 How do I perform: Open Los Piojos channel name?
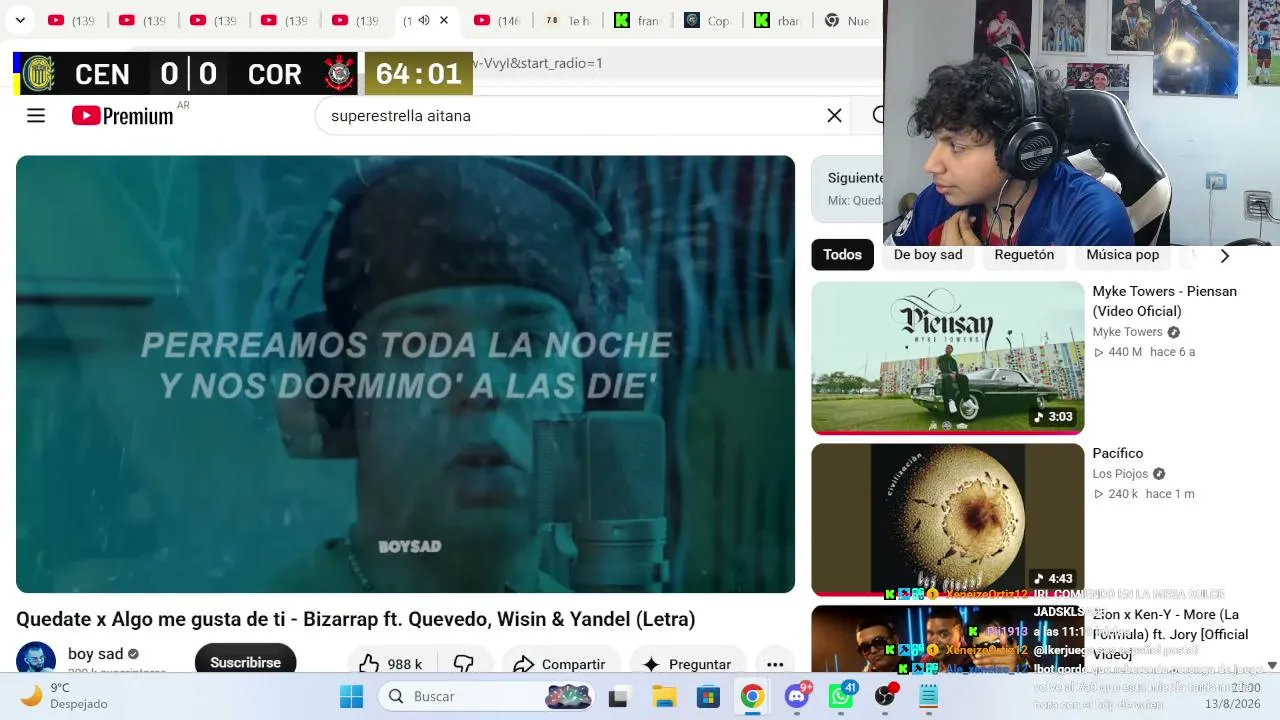(x=1120, y=474)
